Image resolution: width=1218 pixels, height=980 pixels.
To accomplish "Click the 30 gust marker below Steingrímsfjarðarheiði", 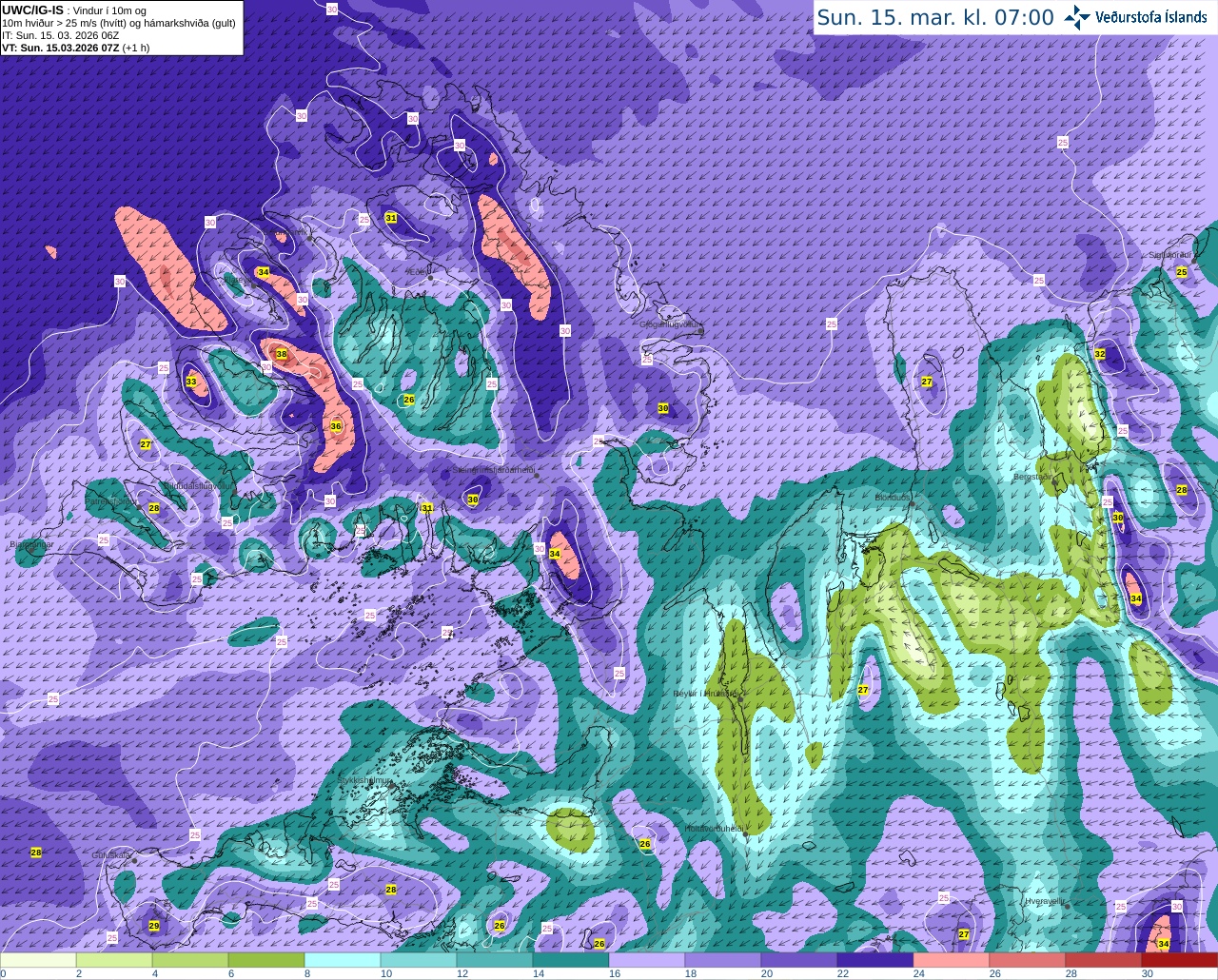I will point(473,499).
